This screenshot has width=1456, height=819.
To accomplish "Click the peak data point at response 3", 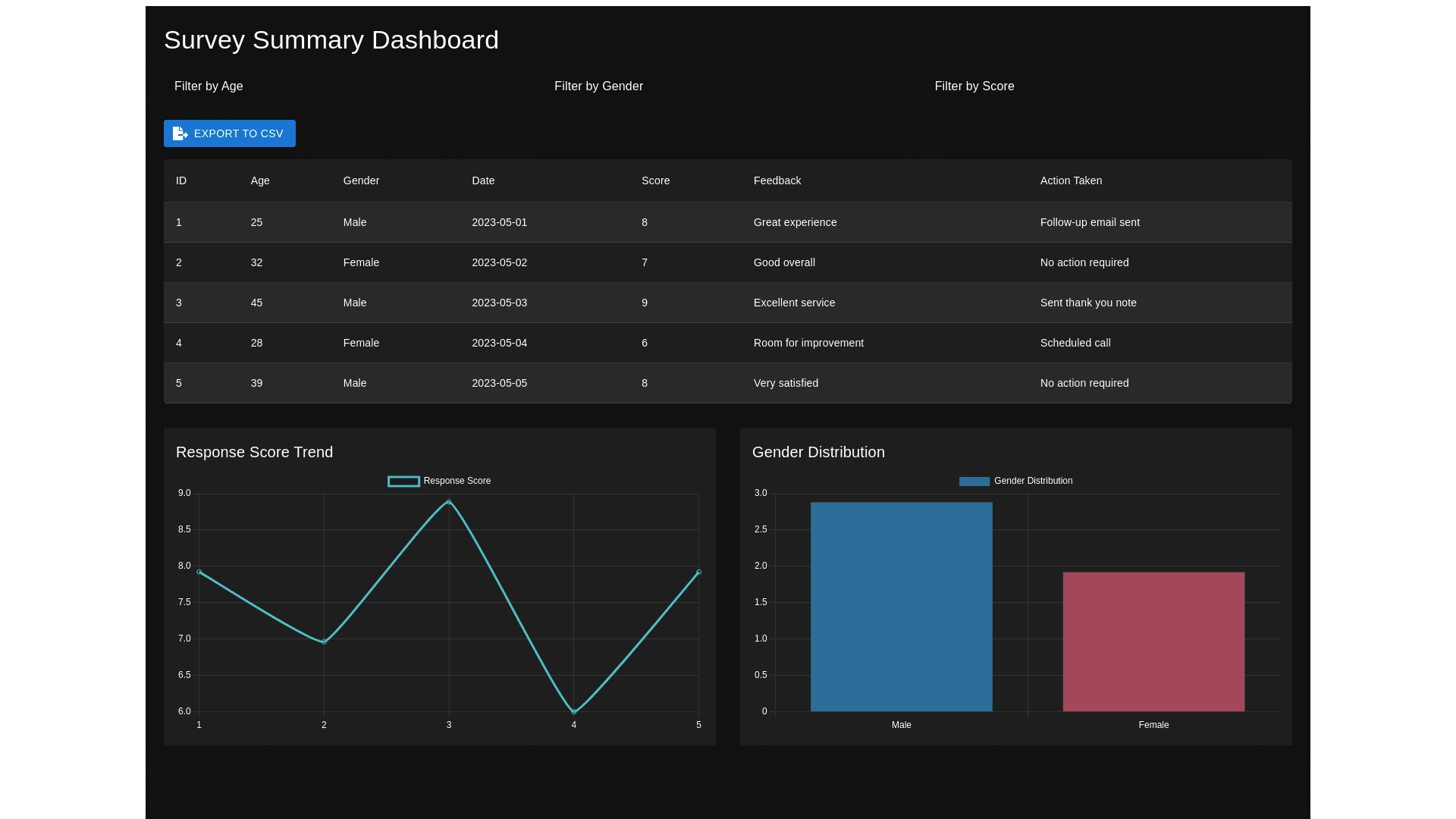I will click(x=449, y=502).
